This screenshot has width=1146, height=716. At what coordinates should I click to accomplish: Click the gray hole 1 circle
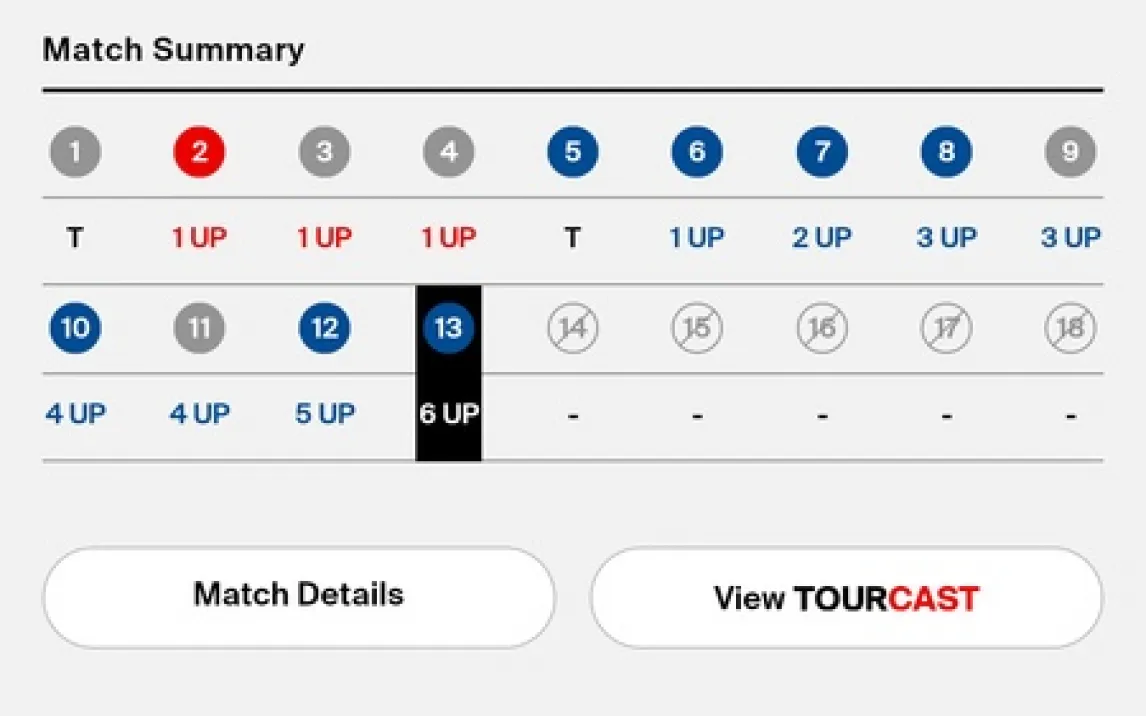click(x=75, y=153)
